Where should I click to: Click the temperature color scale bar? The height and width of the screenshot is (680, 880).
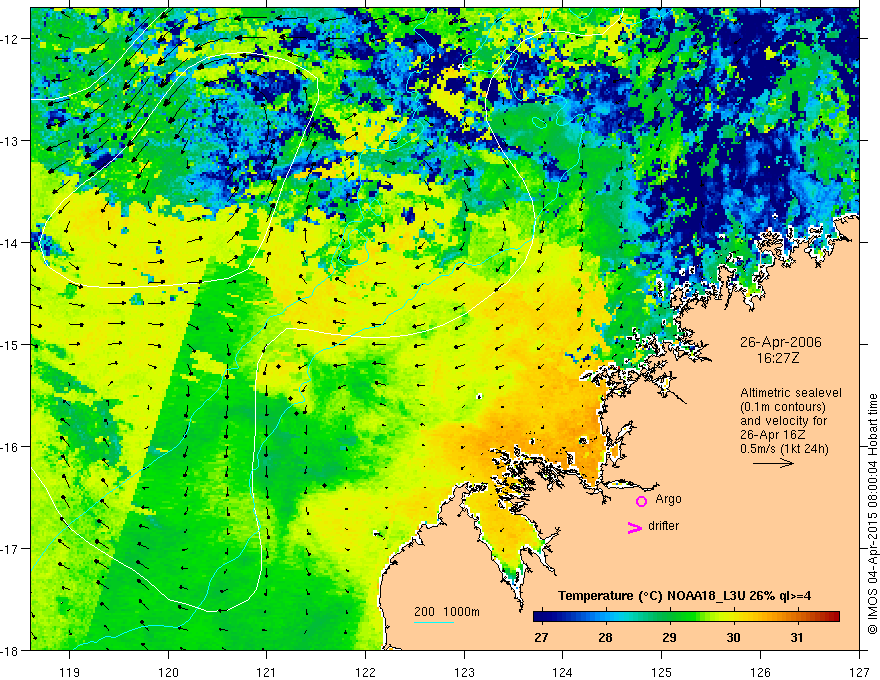(686, 617)
